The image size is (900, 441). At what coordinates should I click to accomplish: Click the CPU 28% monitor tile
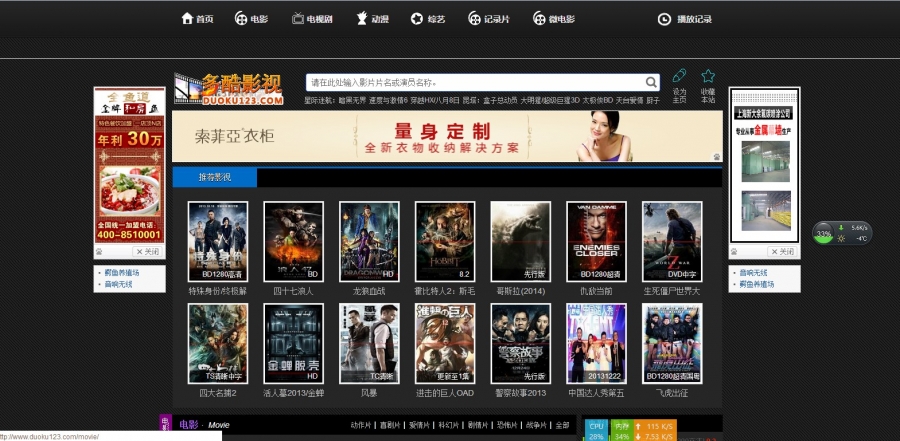pyautogui.click(x=596, y=431)
